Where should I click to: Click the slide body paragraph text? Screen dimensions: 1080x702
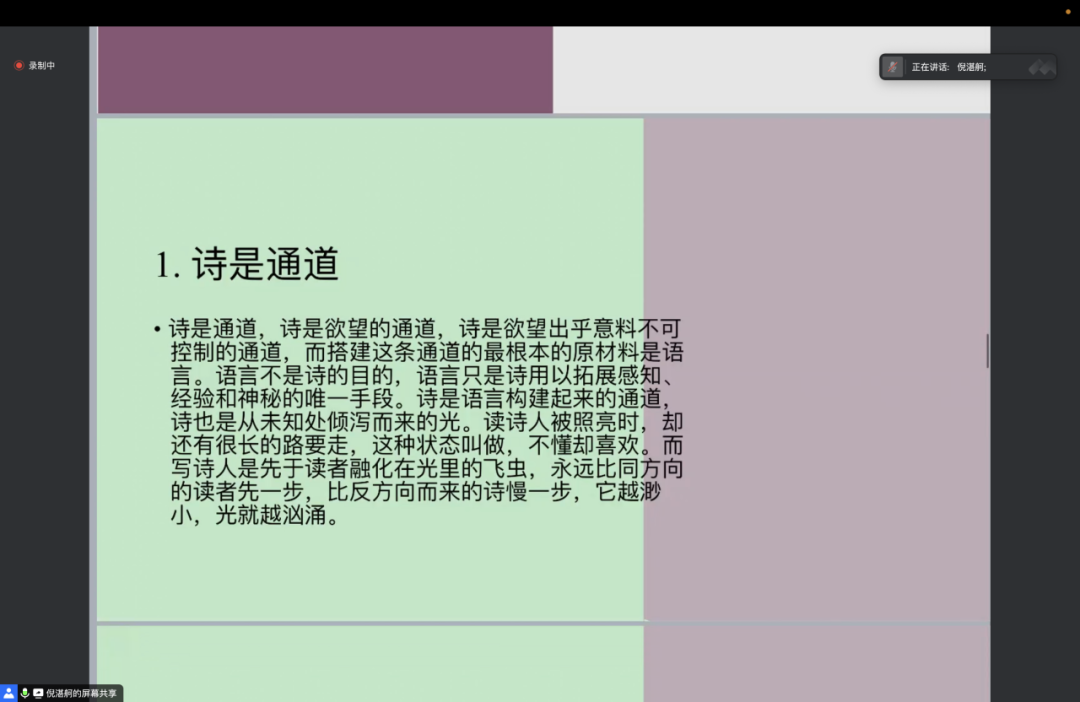[426, 422]
